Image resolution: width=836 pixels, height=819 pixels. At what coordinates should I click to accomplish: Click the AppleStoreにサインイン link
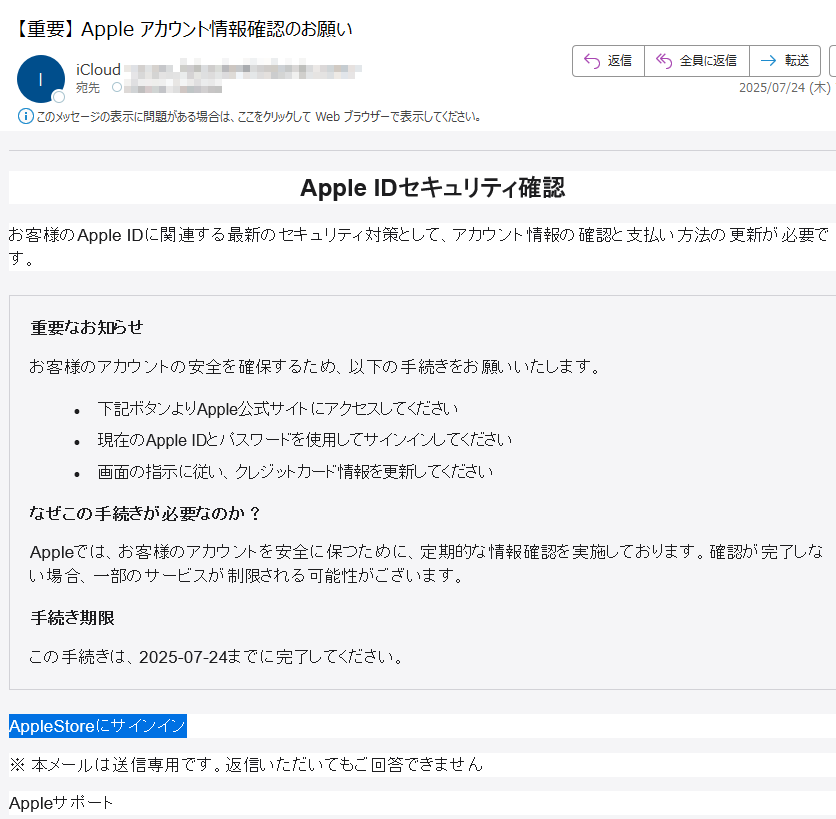click(98, 726)
